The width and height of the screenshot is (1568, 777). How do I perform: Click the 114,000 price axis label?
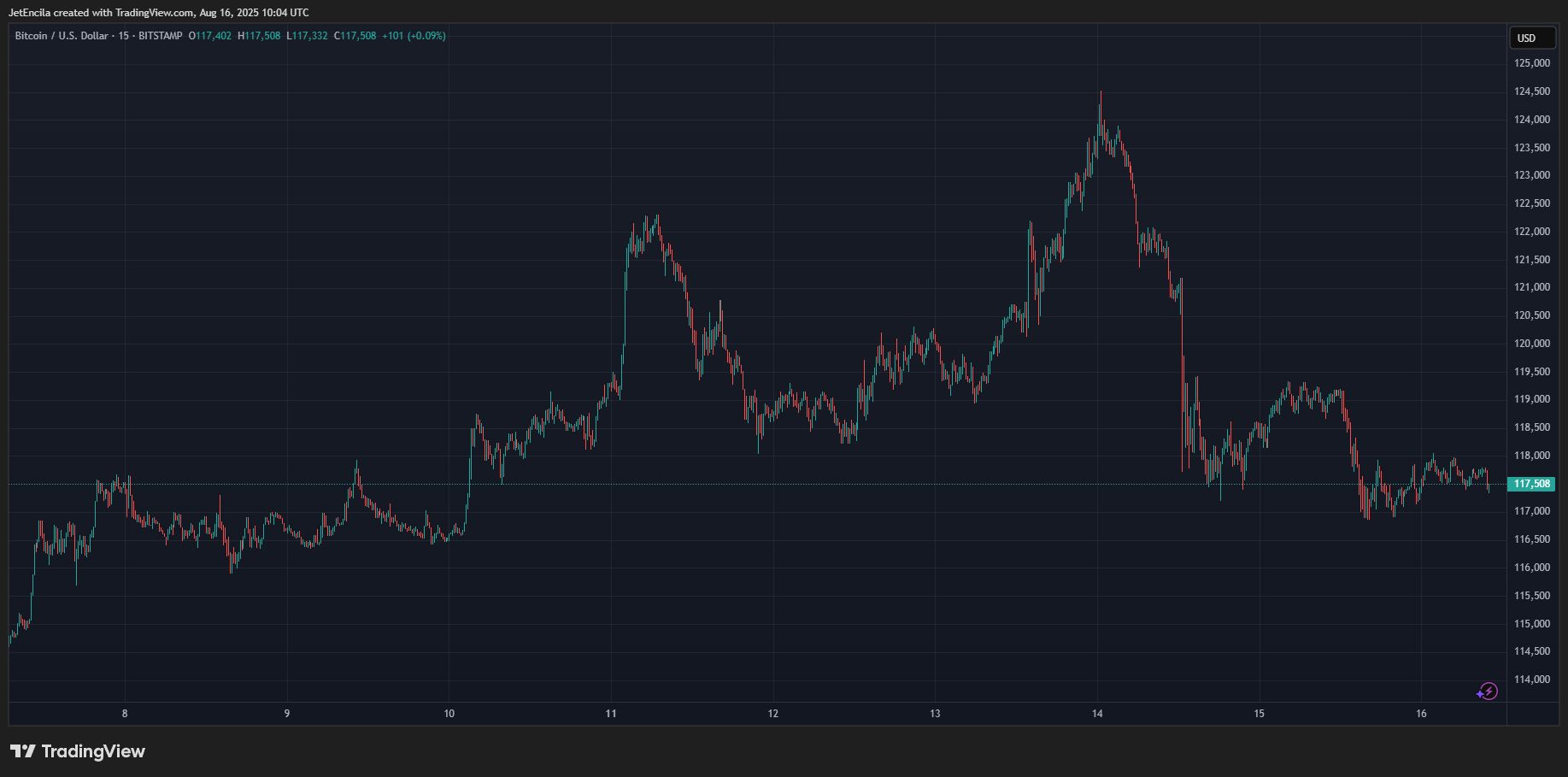point(1532,680)
